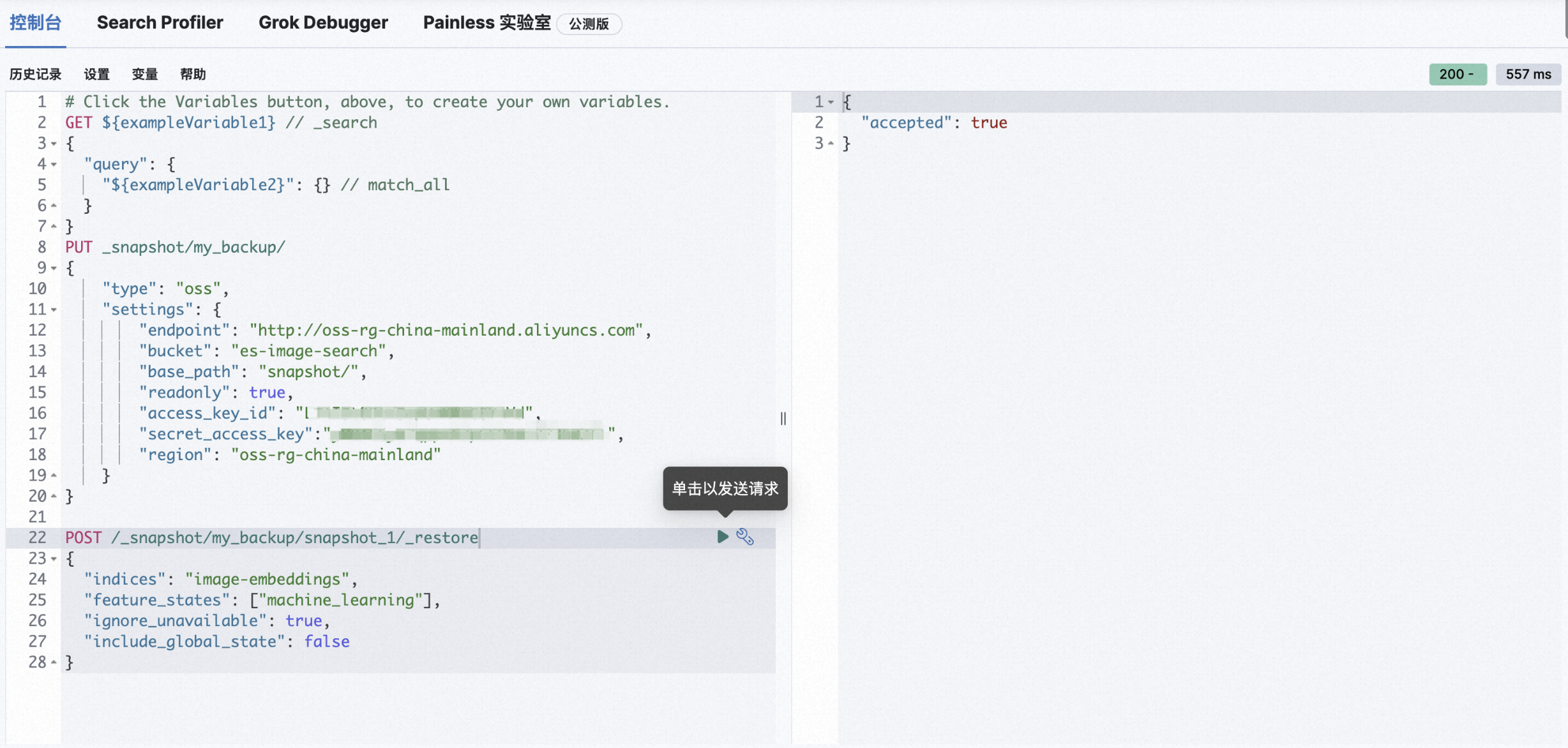Click fold-end marker on line 20
Screen dimensions: 1568x748
pos(54,497)
